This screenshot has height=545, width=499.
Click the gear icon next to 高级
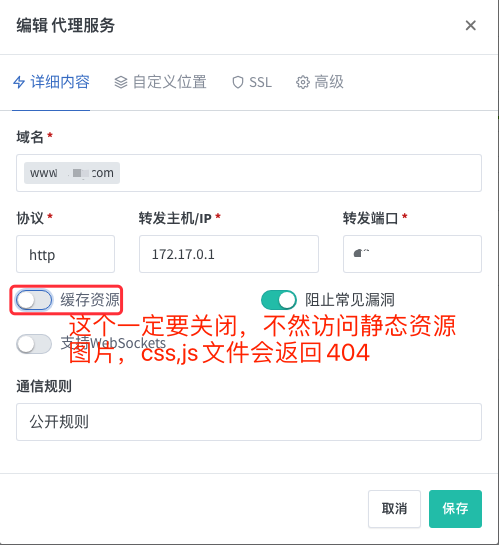[x=303, y=82]
